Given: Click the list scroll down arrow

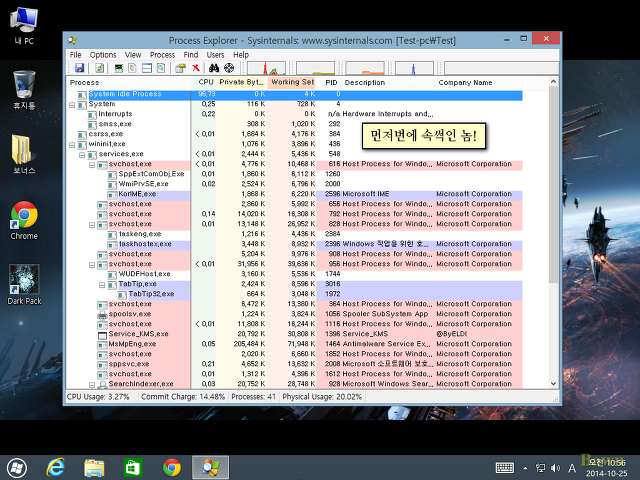Looking at the screenshot, I should pos(553,384).
